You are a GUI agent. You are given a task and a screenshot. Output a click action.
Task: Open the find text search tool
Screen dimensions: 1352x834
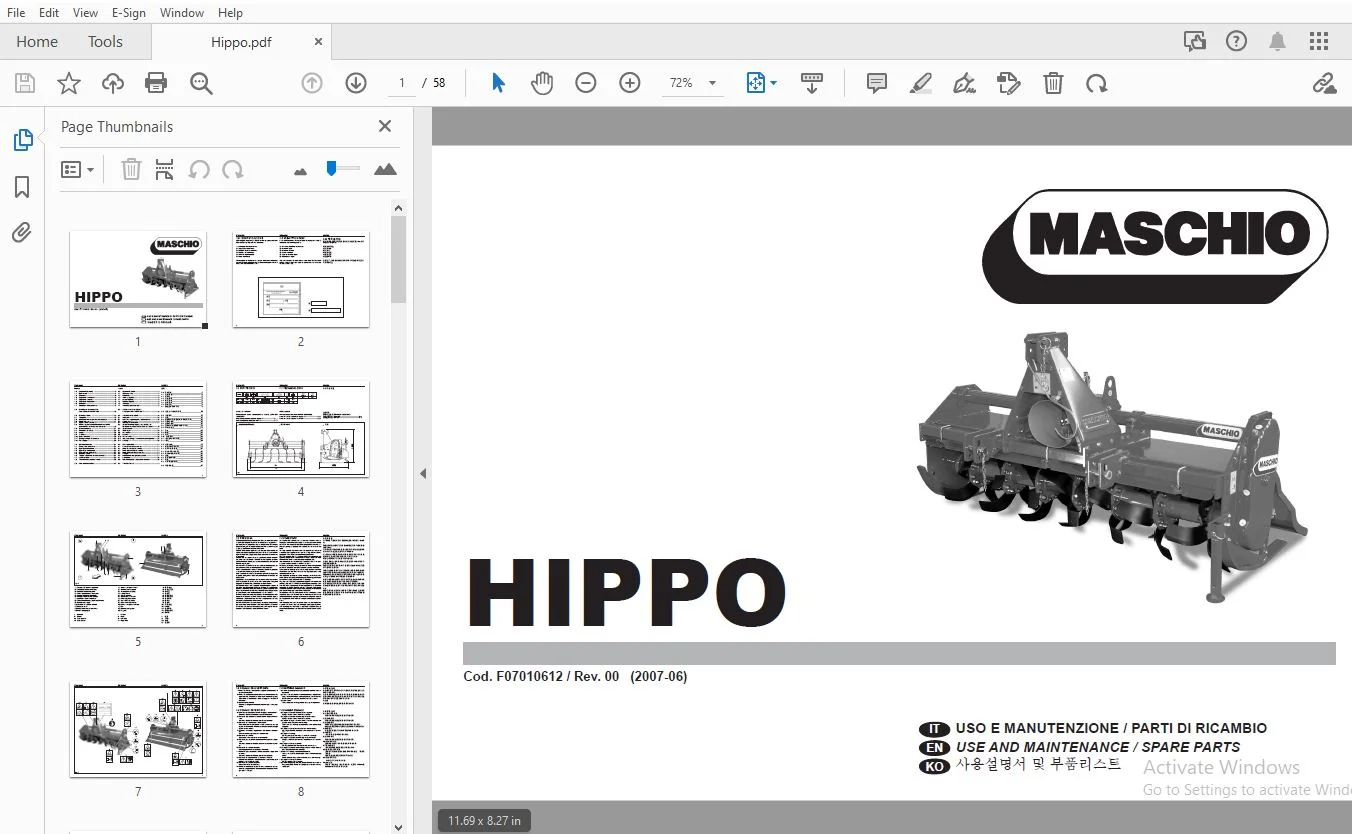tap(201, 83)
